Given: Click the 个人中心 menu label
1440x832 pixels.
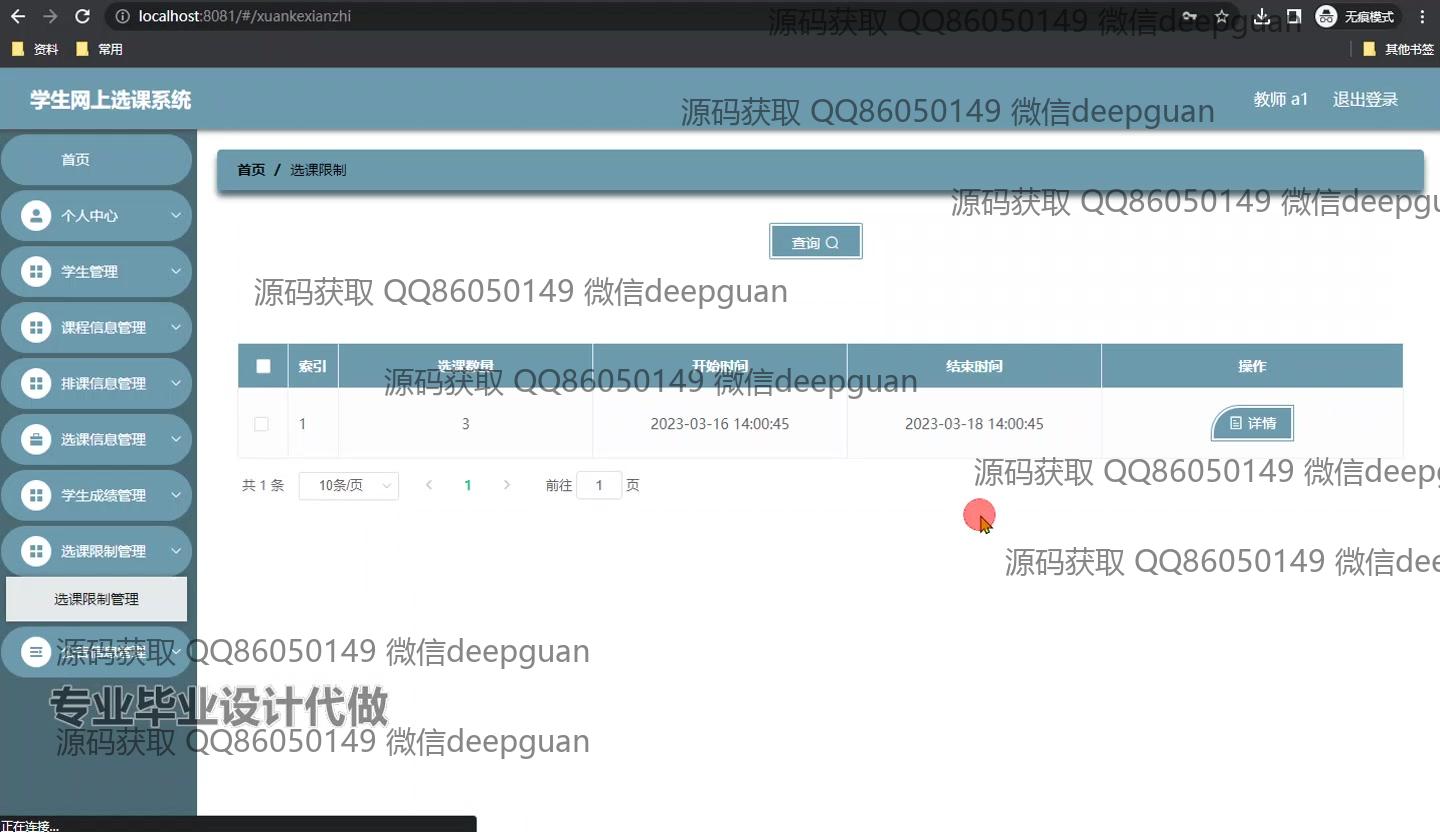Looking at the screenshot, I should pyautogui.click(x=90, y=216).
